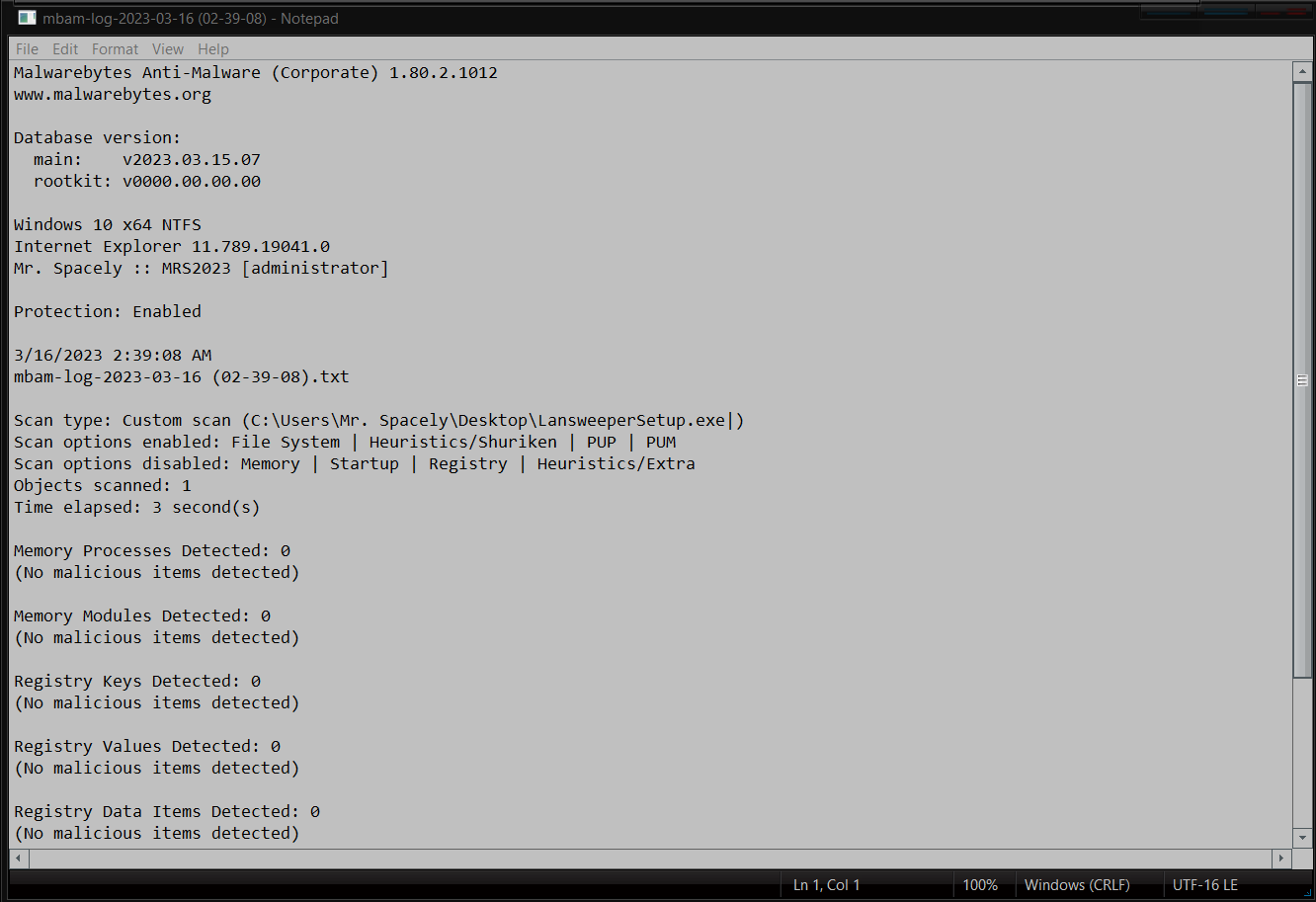Click the 'Ln 1, Col 1' status entry

826,885
